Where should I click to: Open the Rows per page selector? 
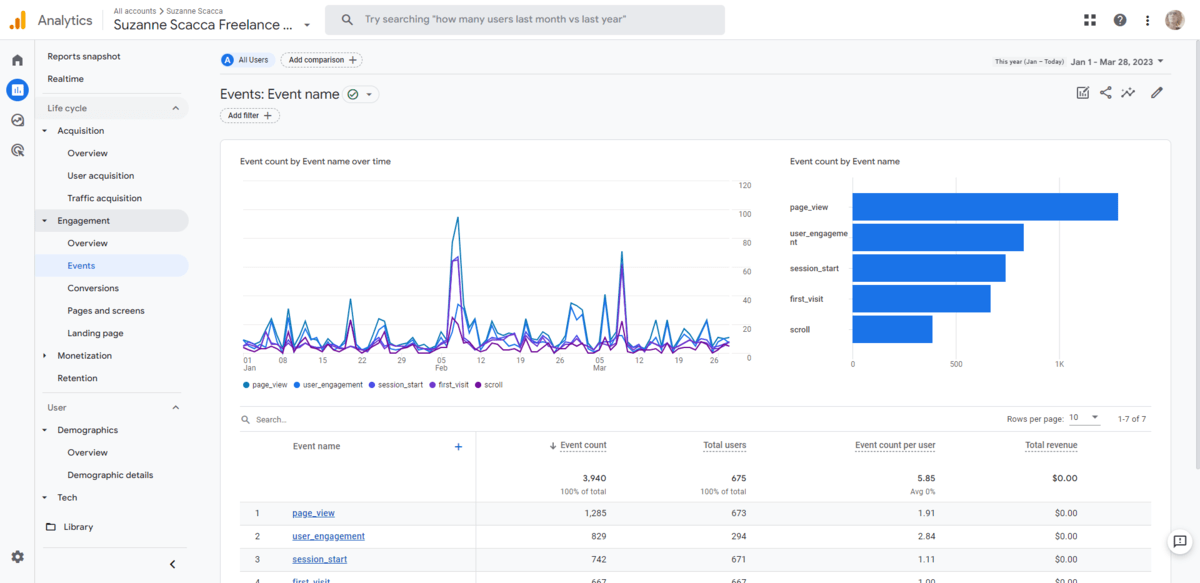[x=1082, y=419]
